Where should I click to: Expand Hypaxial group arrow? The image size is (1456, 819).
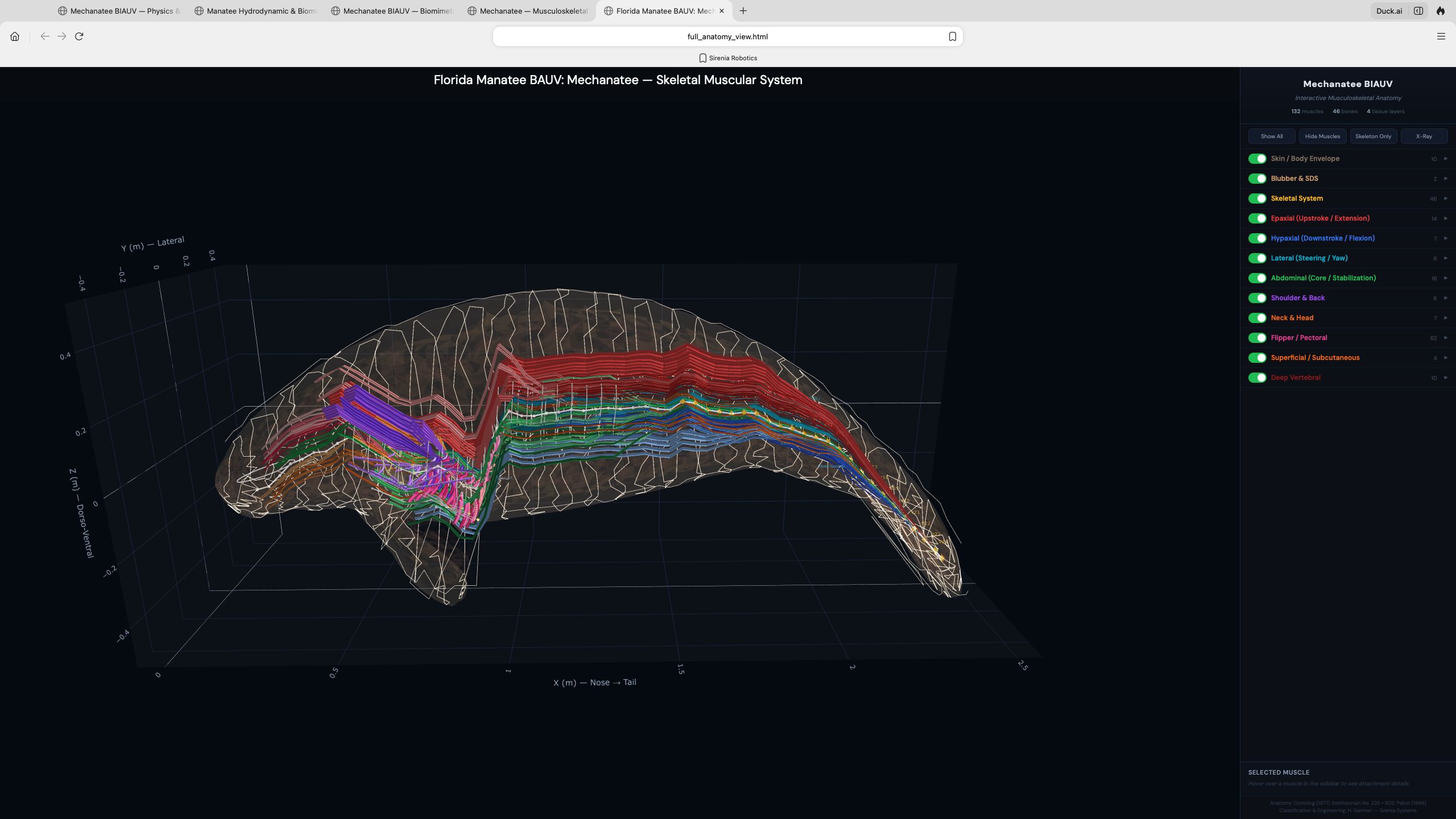1445,238
